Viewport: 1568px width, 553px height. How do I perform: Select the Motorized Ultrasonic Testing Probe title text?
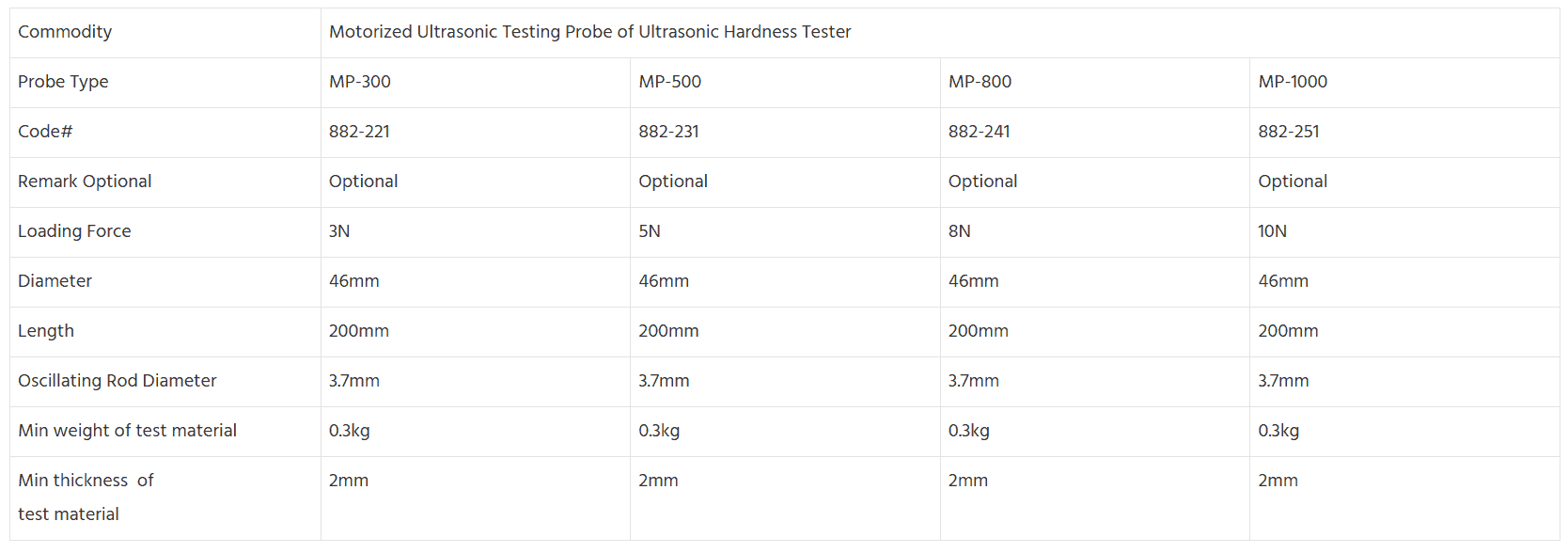click(589, 32)
